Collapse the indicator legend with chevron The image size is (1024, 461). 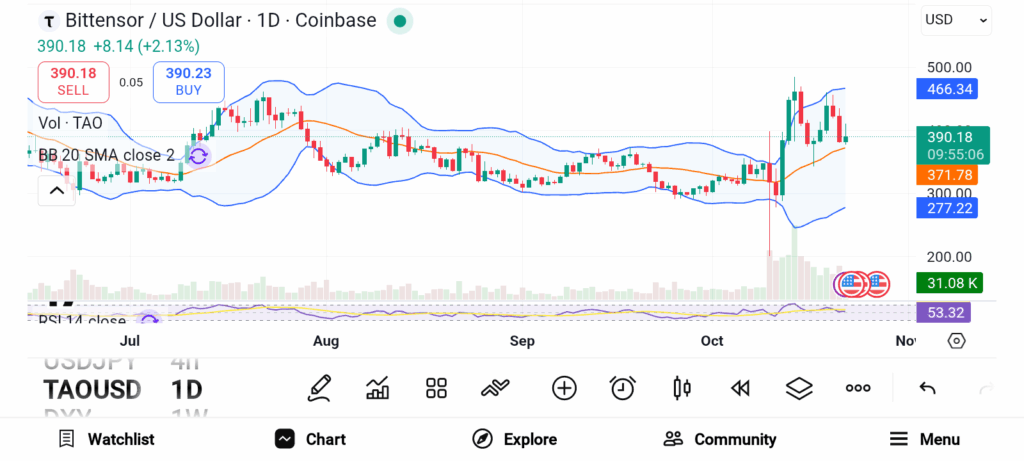[56, 189]
